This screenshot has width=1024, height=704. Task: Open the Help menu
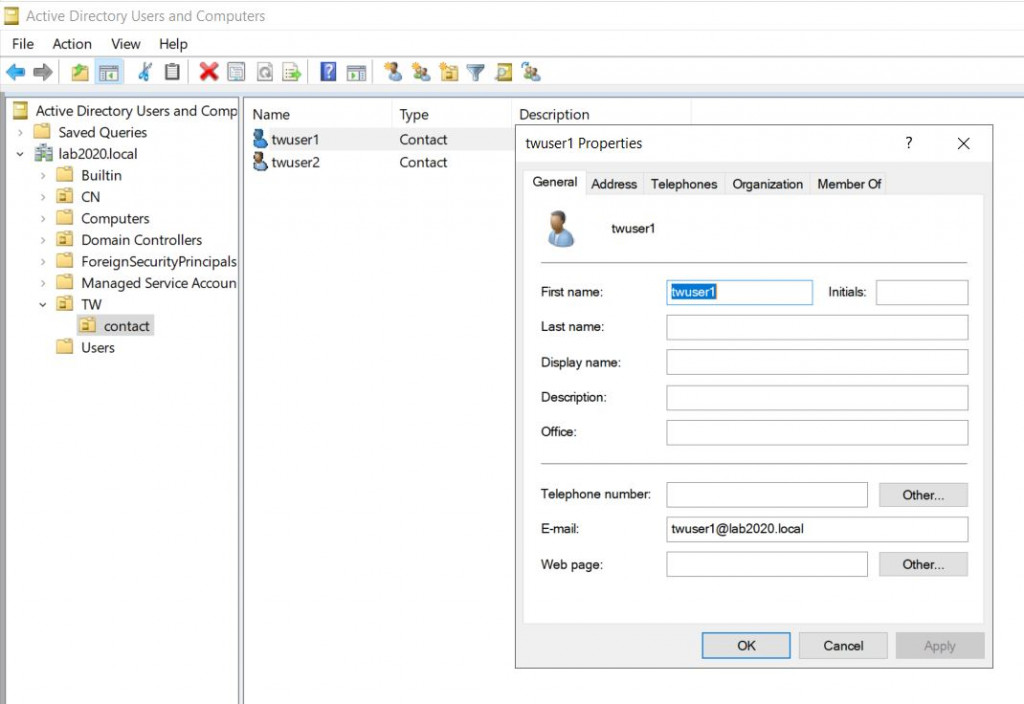173,44
